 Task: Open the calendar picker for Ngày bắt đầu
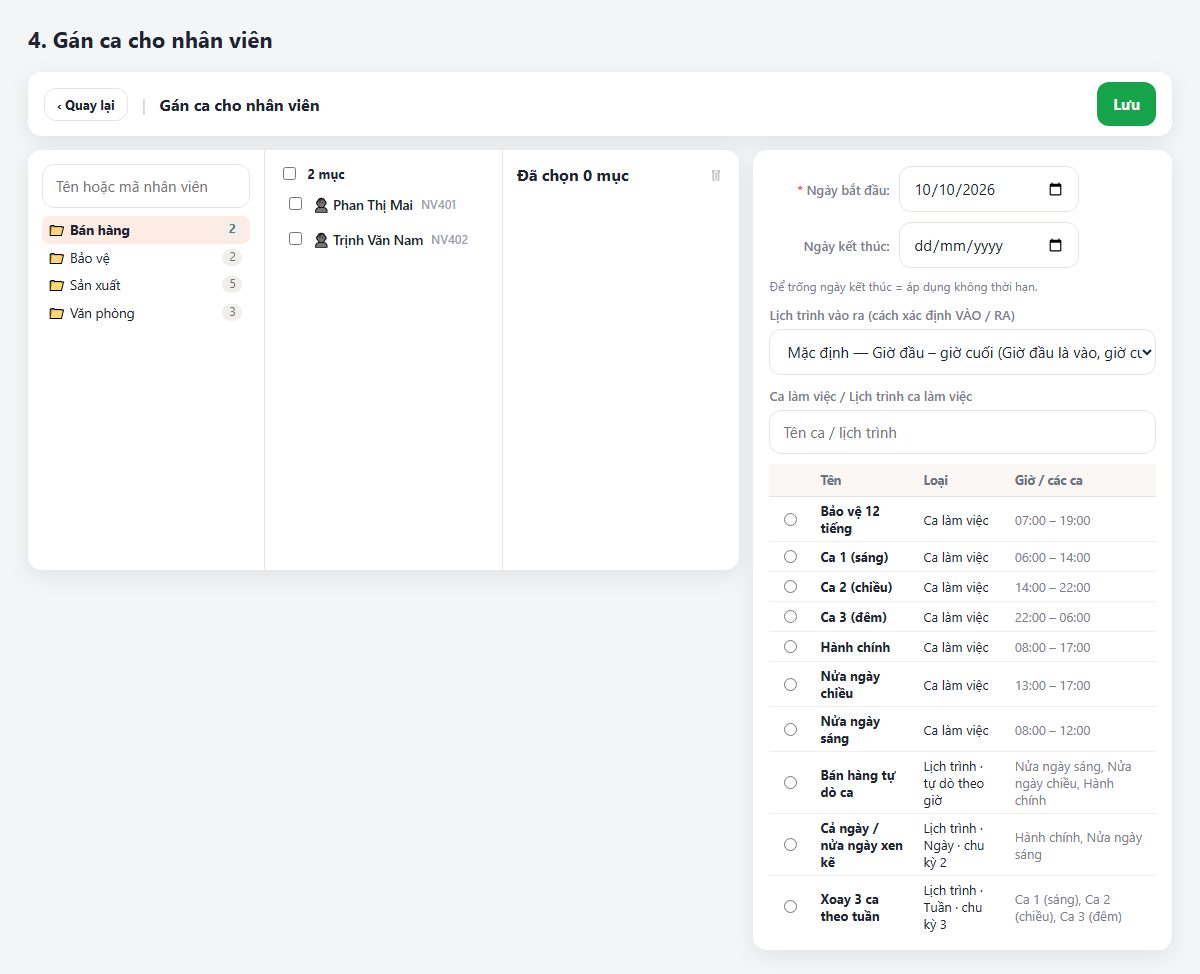pyautogui.click(x=1055, y=190)
